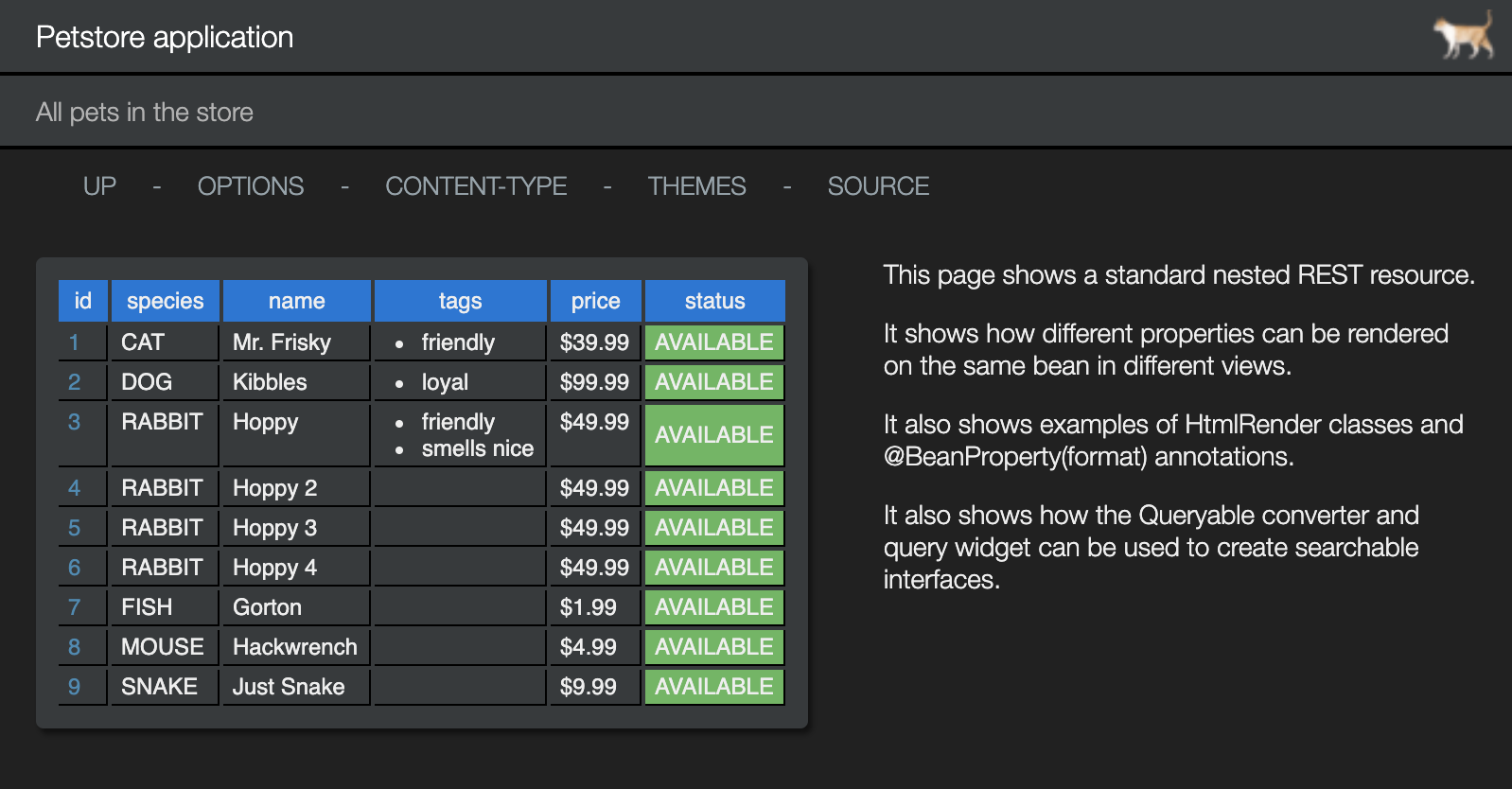
Task: Open the SOURCE menu item
Action: pyautogui.click(x=878, y=186)
